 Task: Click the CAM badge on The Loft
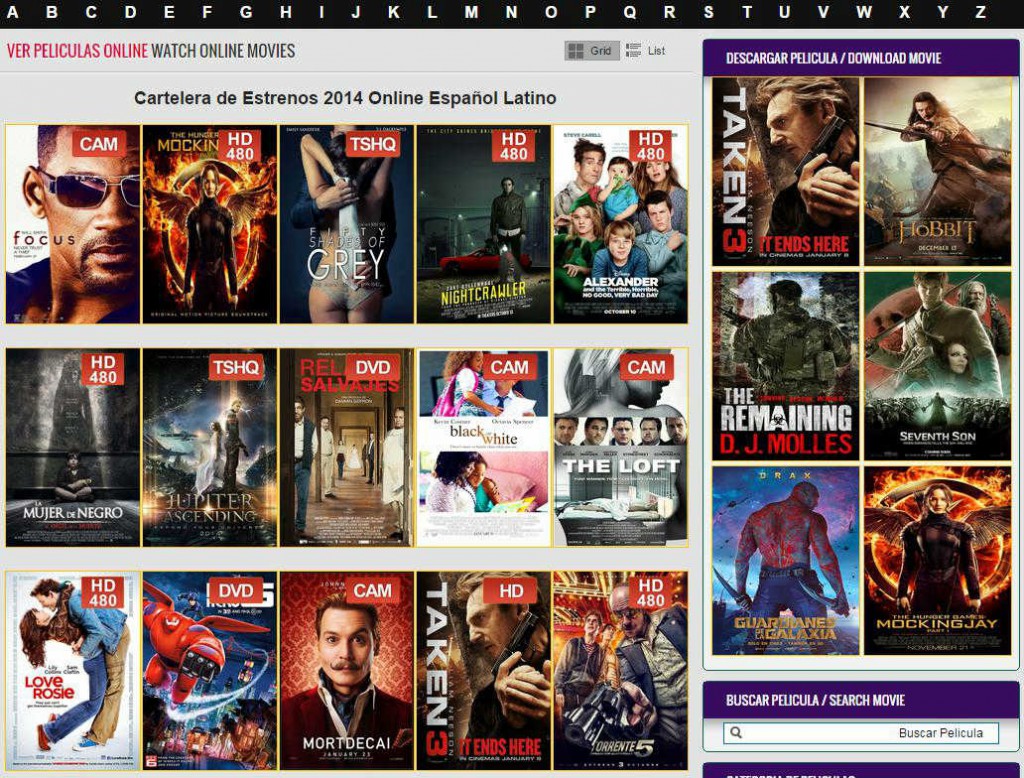click(647, 367)
